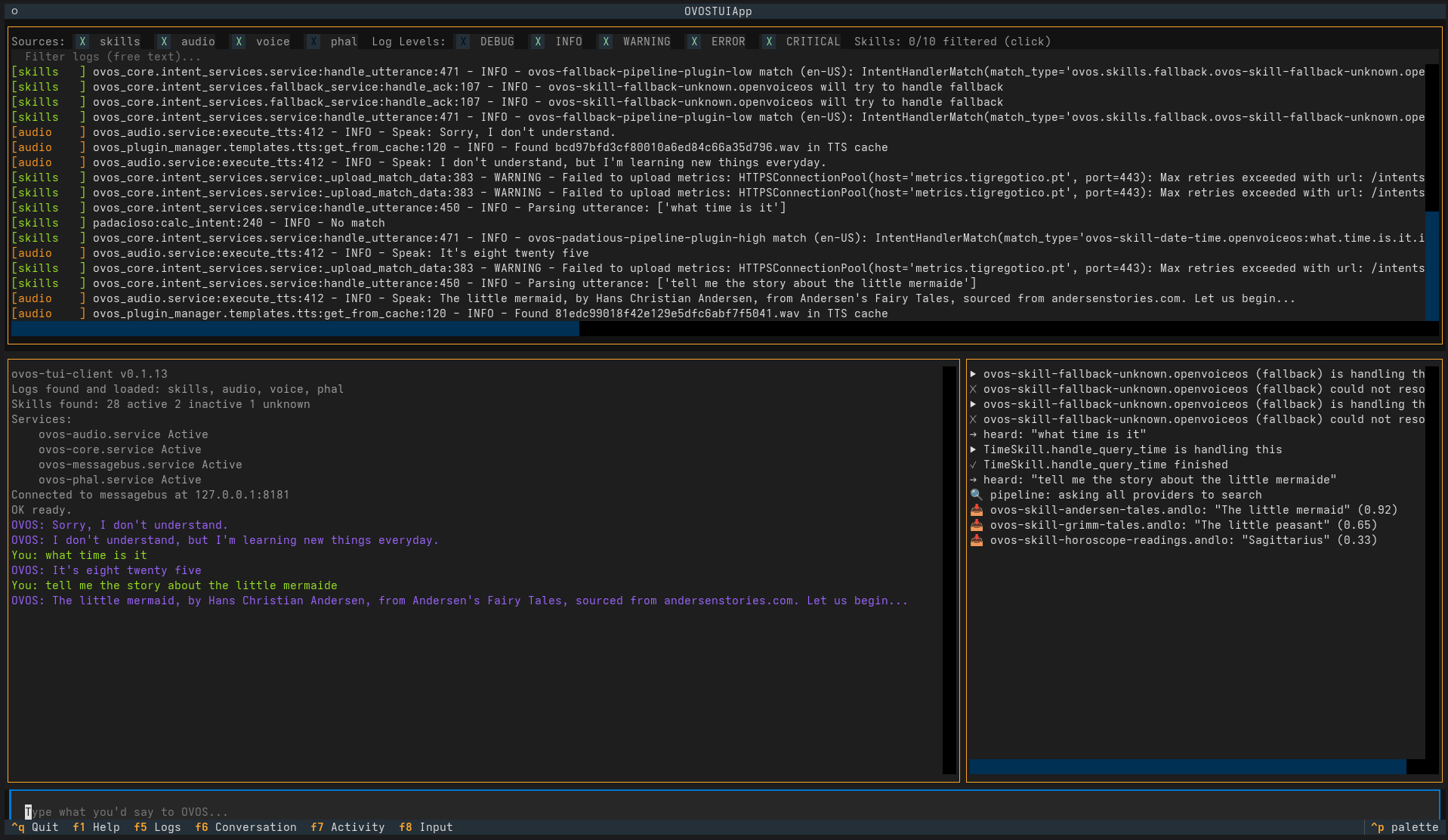Click "You: tell me the story about the little mermaide"
Image resolution: width=1448 pixels, height=840 pixels.
tap(174, 585)
